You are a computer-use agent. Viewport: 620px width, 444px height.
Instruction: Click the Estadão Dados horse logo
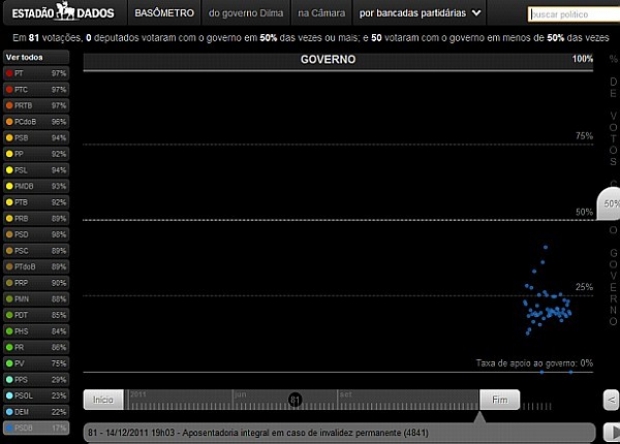pos(65,13)
